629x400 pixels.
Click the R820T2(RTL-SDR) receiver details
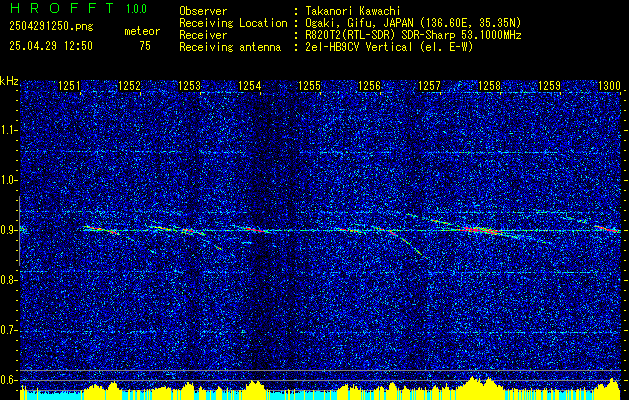pos(413,35)
